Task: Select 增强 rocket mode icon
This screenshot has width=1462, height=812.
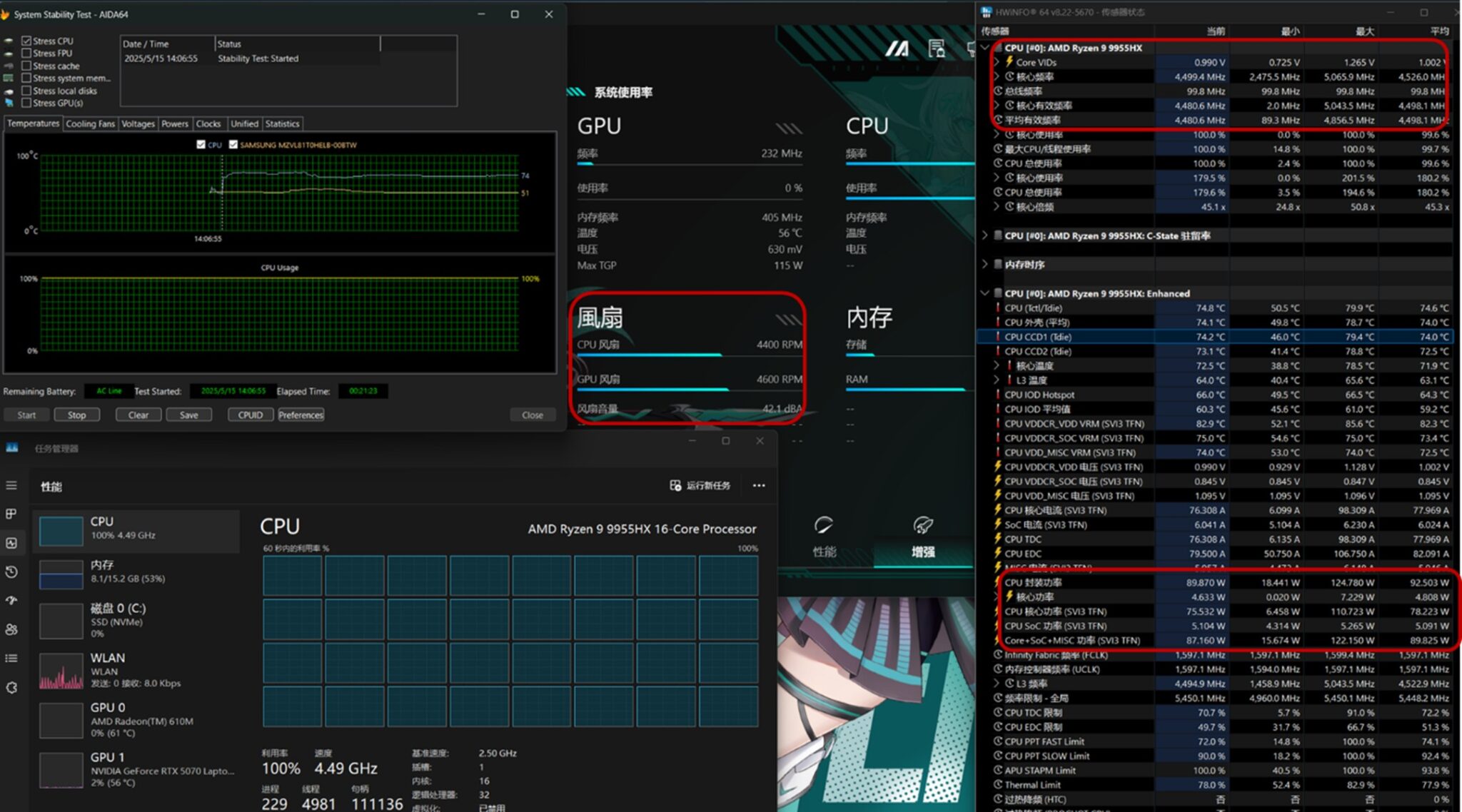Action: point(923,526)
